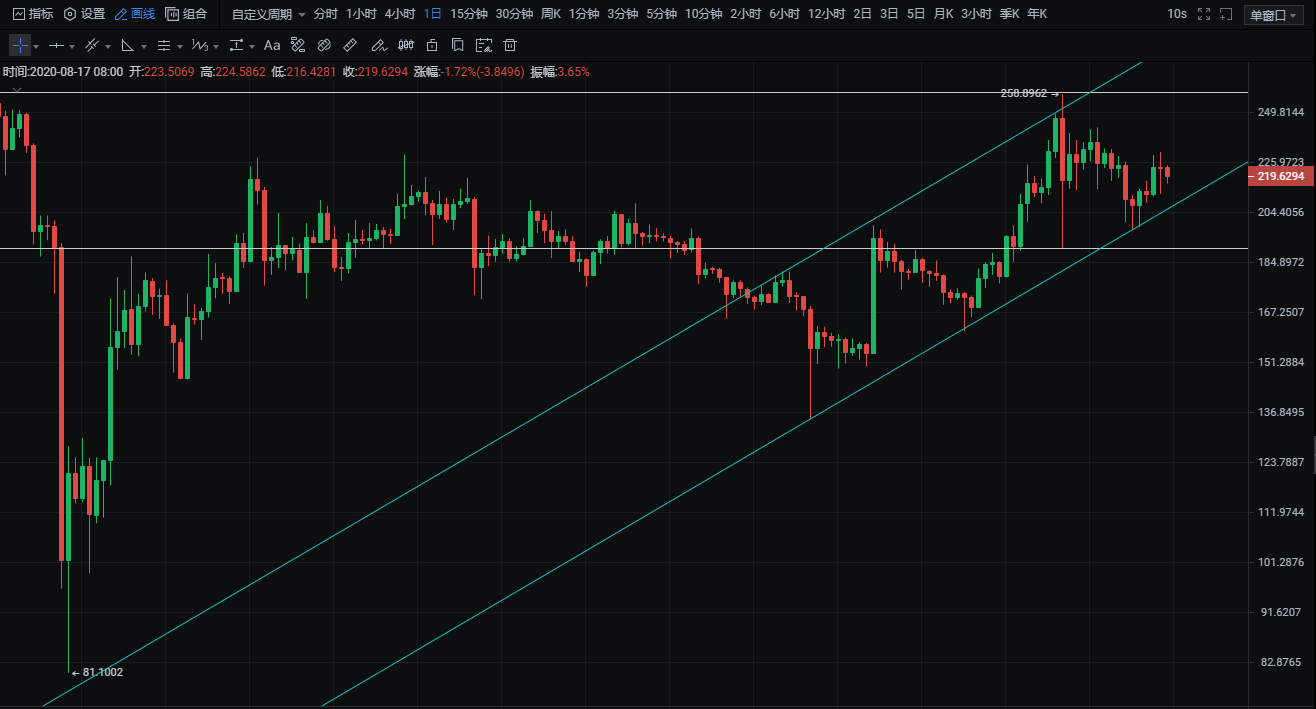This screenshot has width=1316, height=709.
Task: Click the lock drawings icon
Action: (x=432, y=46)
